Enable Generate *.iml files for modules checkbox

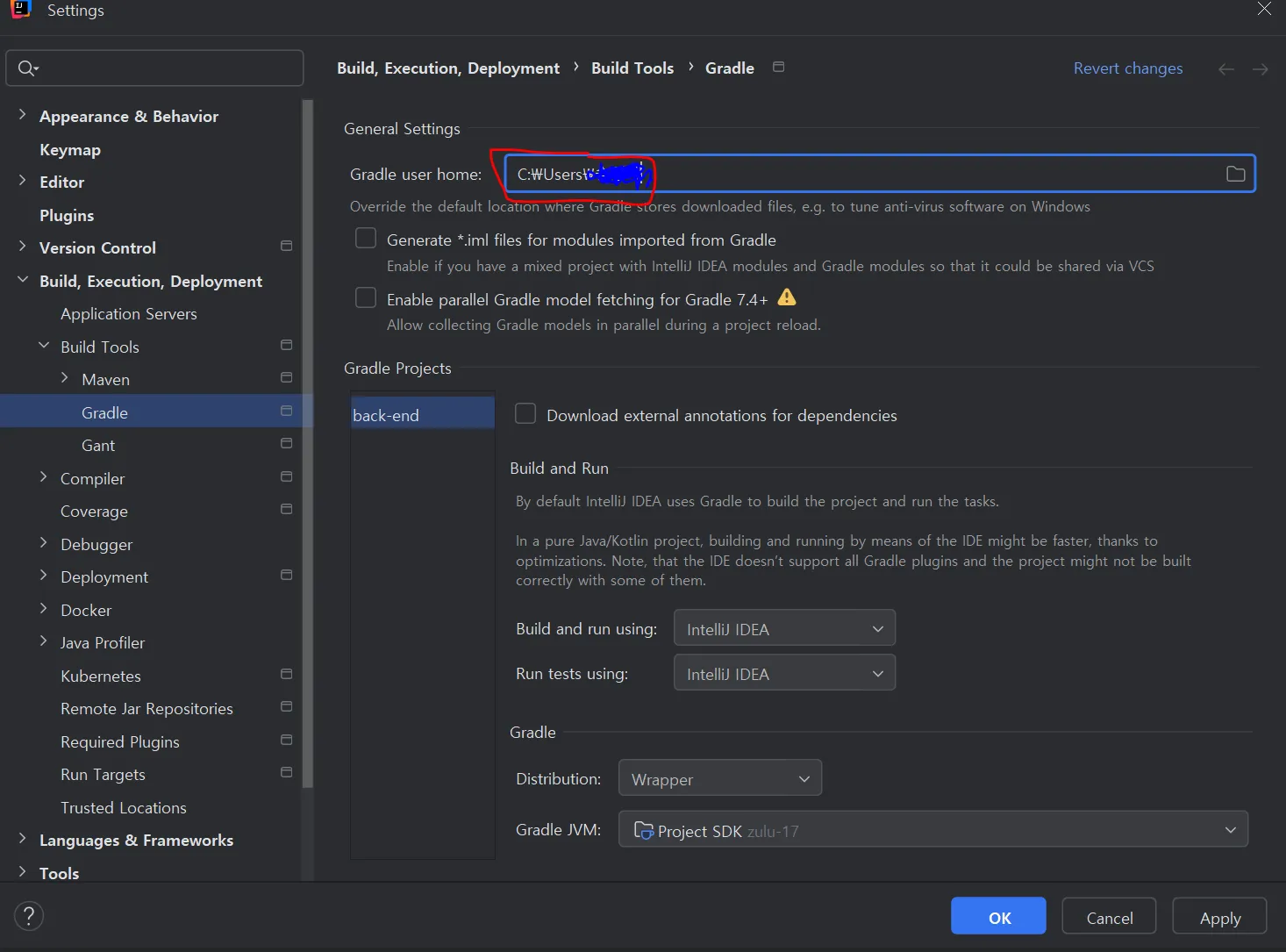coord(366,239)
